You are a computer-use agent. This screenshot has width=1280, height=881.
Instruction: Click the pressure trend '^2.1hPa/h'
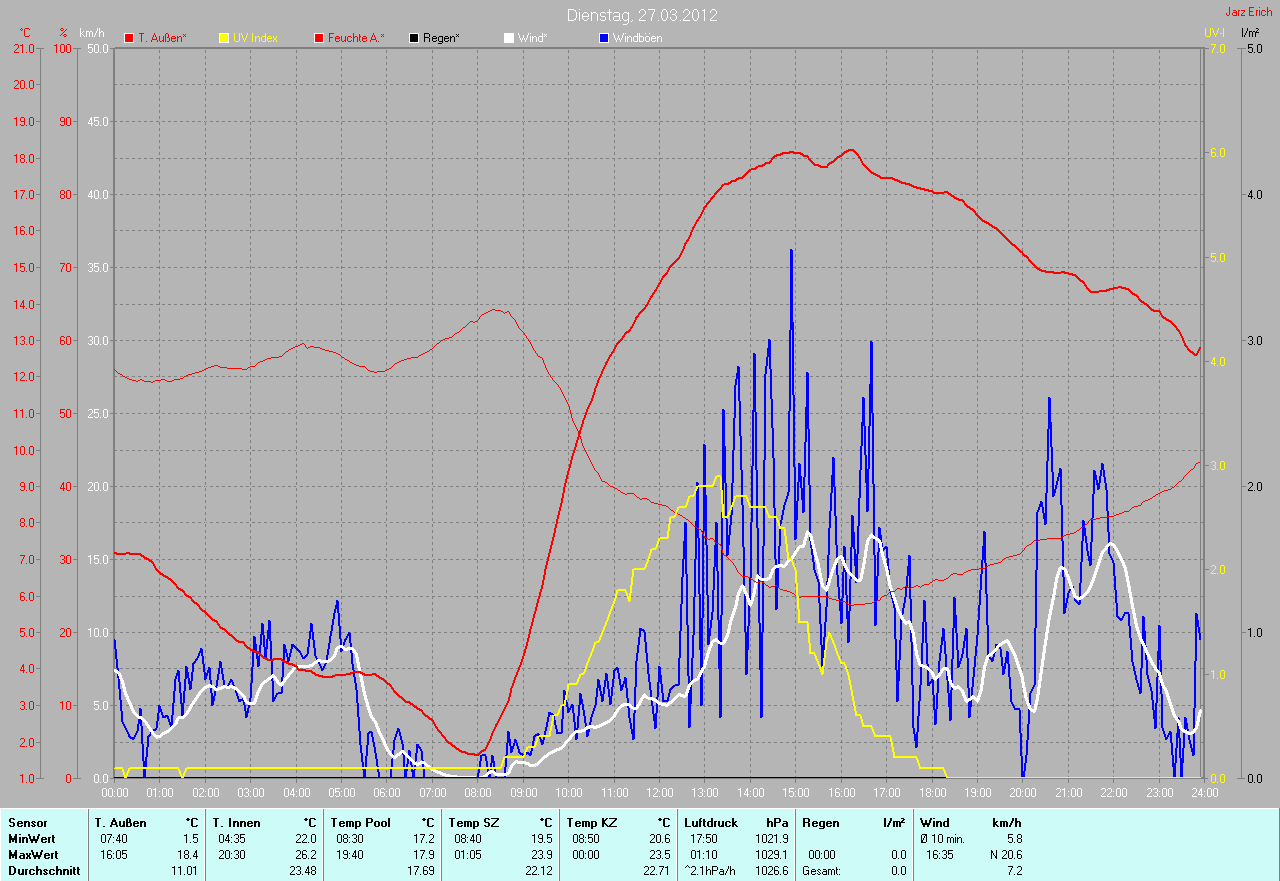click(x=711, y=871)
